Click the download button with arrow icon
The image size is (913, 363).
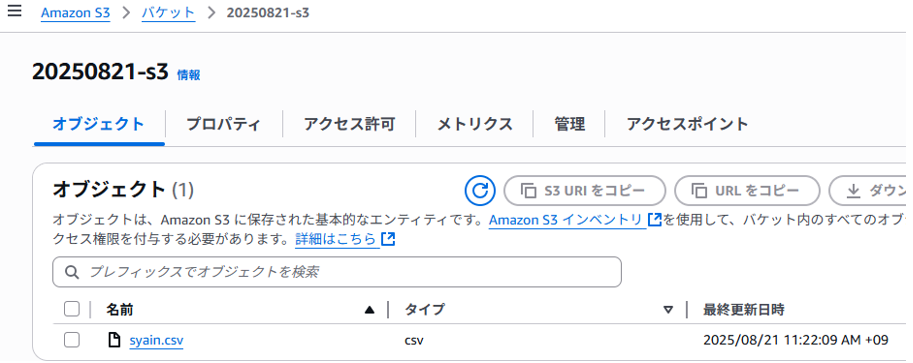tap(868, 191)
